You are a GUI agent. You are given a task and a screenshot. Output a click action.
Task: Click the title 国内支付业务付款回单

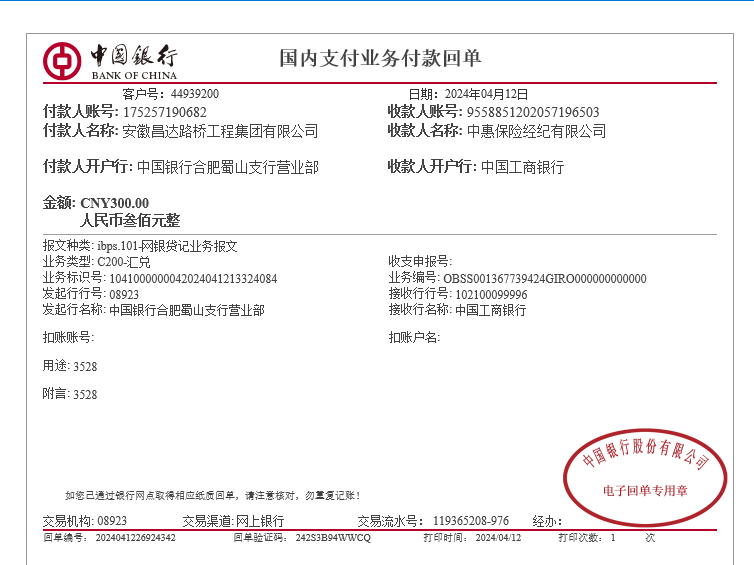(x=380, y=58)
